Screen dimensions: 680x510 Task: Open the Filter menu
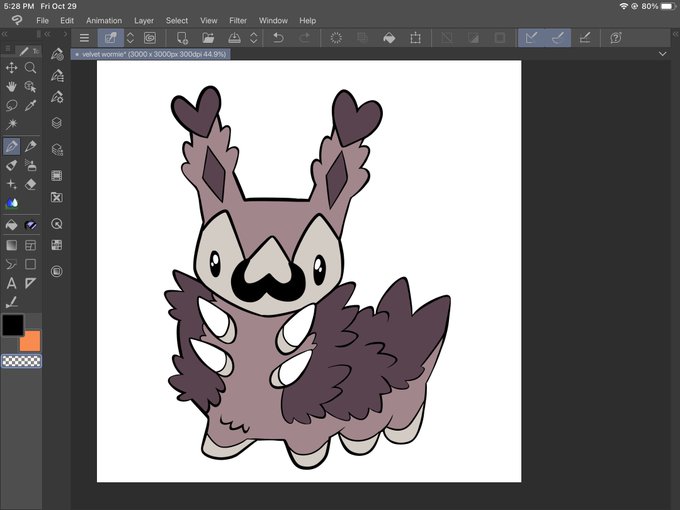coord(238,20)
